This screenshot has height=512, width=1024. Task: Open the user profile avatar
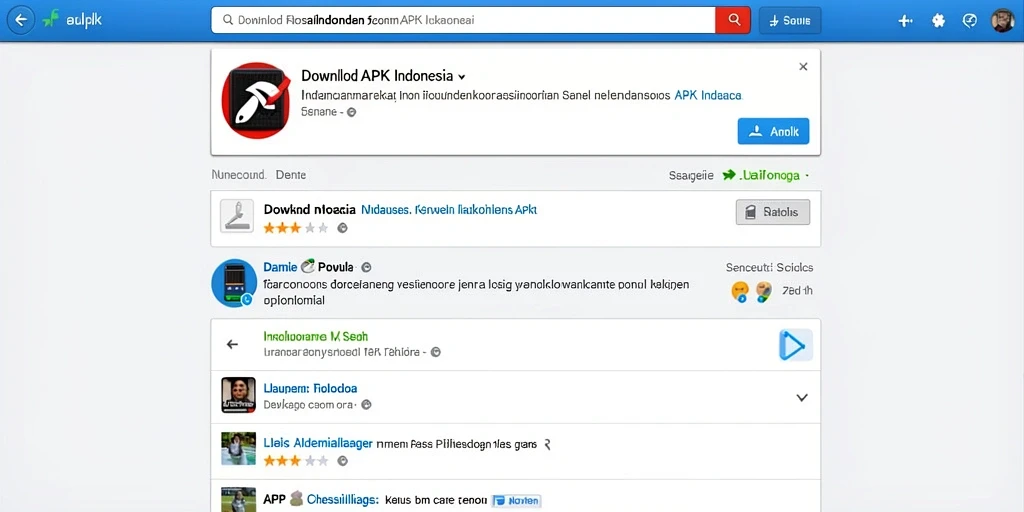pyautogui.click(x=1002, y=21)
